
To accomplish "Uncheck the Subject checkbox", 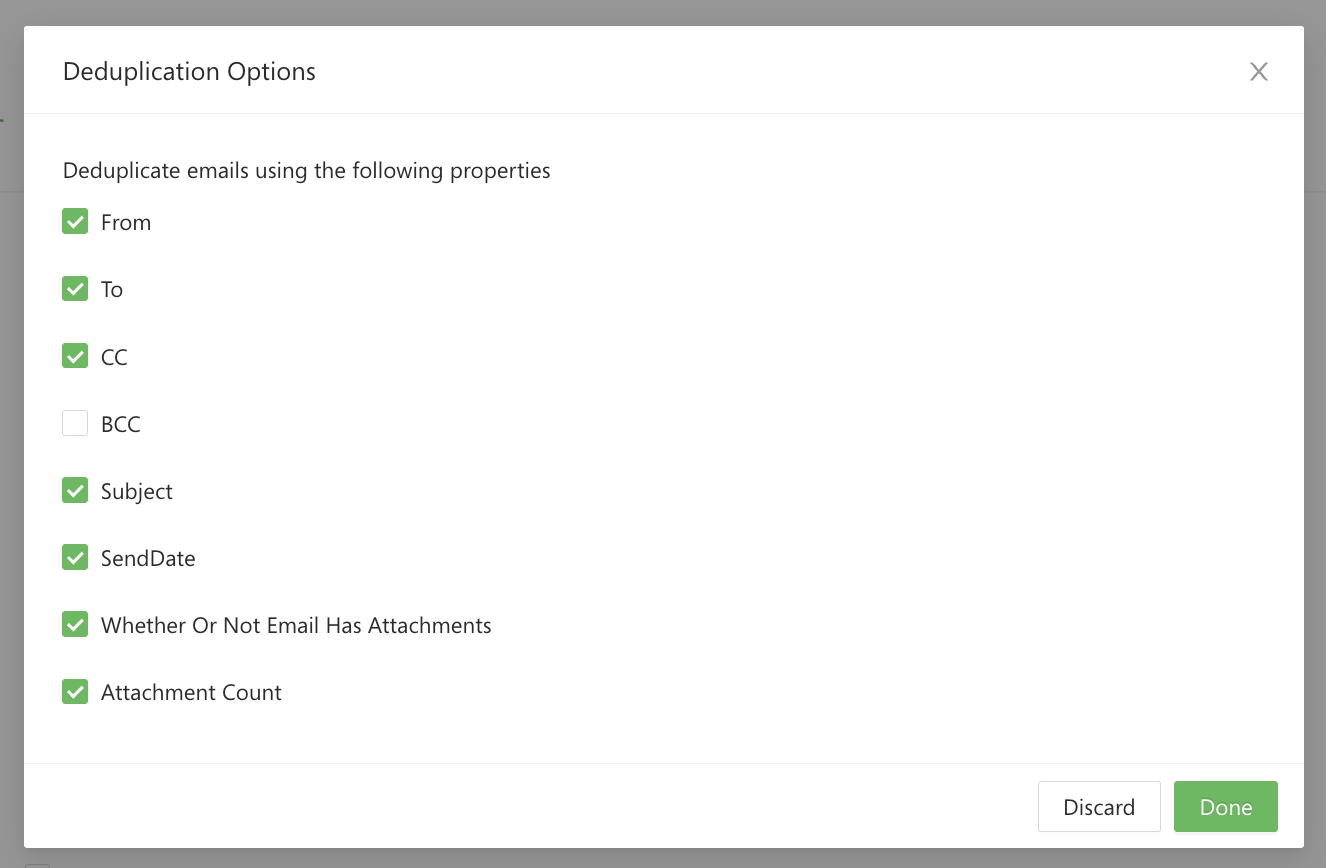I will pos(75,491).
